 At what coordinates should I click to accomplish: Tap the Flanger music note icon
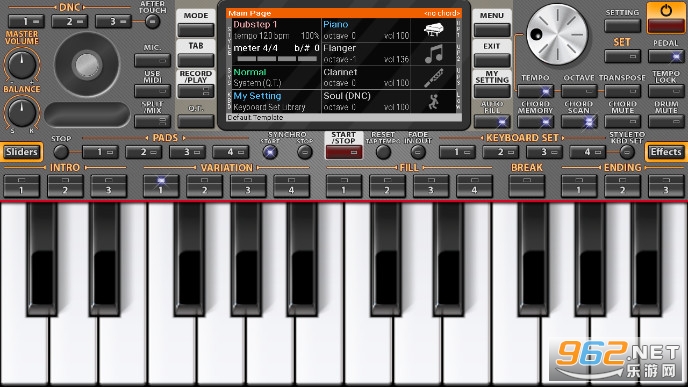pos(434,54)
